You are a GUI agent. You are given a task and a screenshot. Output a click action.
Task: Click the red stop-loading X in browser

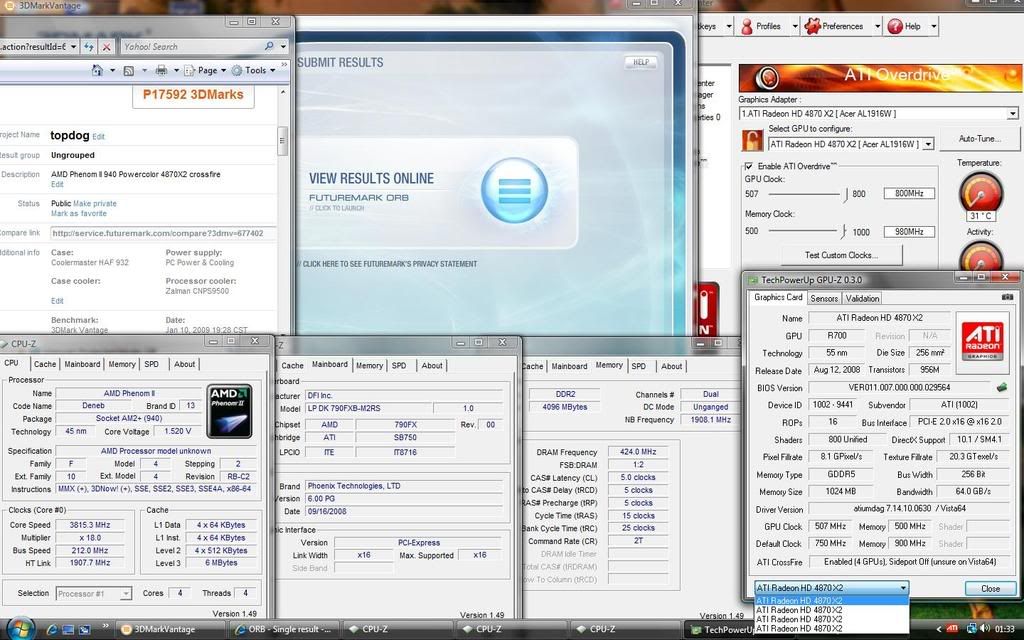coord(106,47)
